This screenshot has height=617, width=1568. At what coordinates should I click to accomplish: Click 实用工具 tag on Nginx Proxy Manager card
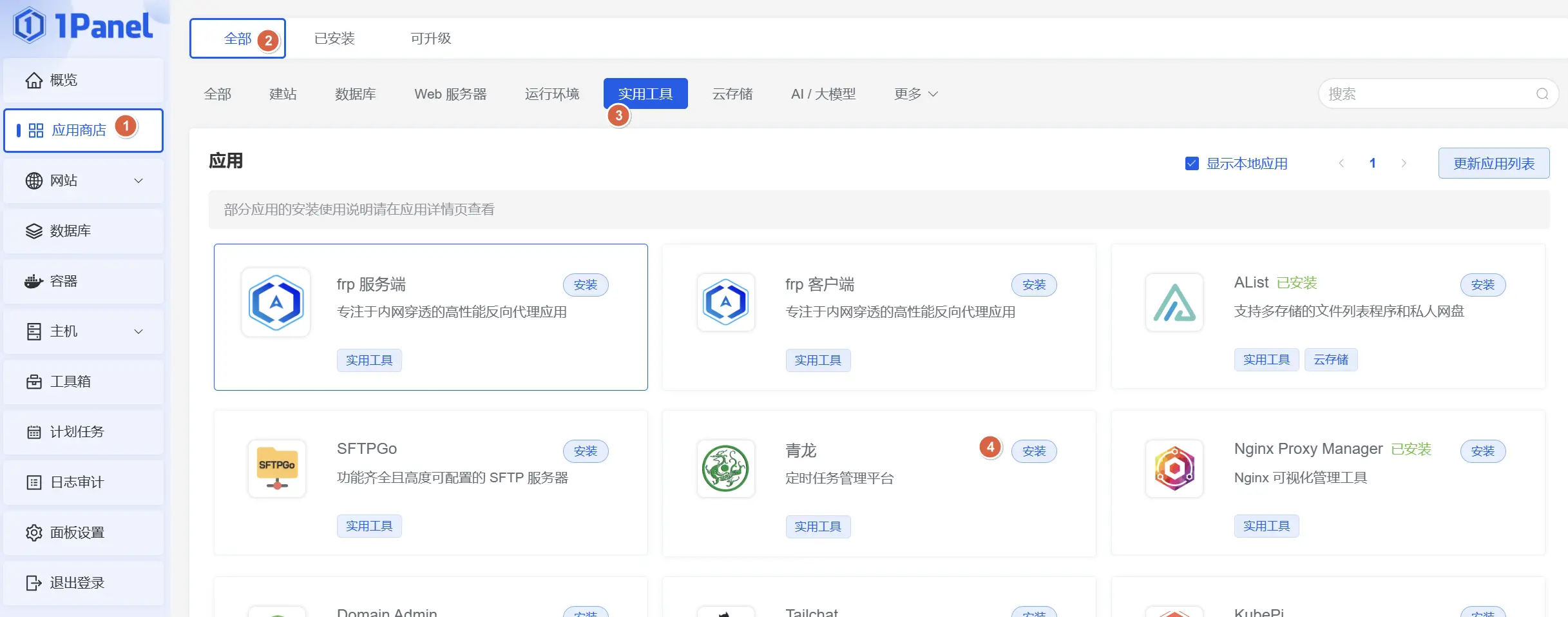click(1267, 526)
